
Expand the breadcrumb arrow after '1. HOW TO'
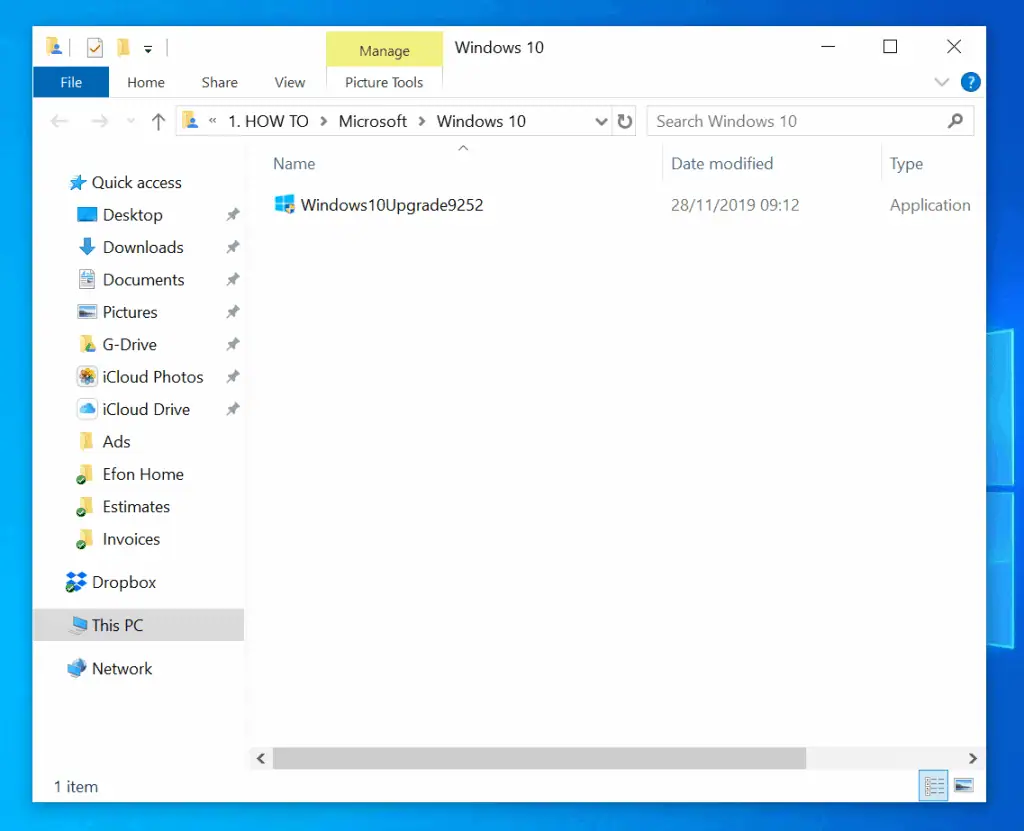point(323,122)
